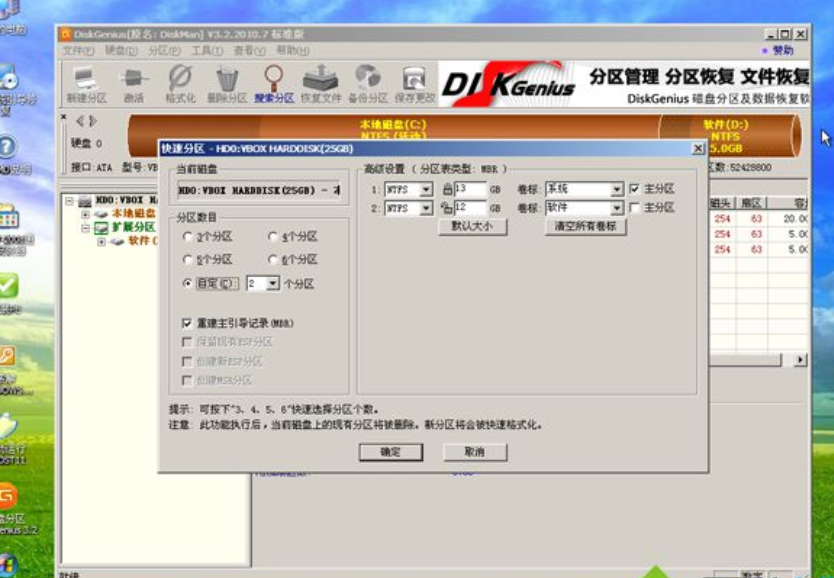Choose the 3个分区 option
This screenshot has width=834, height=578.
[208, 237]
